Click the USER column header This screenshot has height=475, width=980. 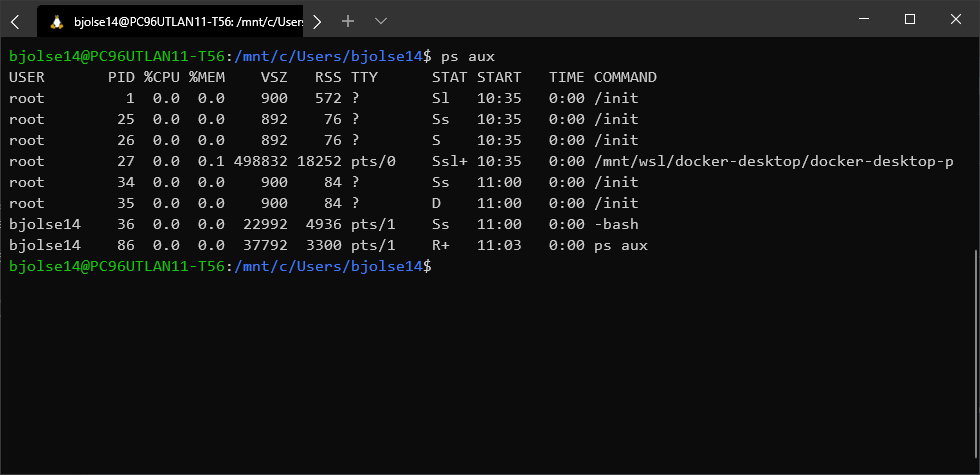(x=27, y=78)
